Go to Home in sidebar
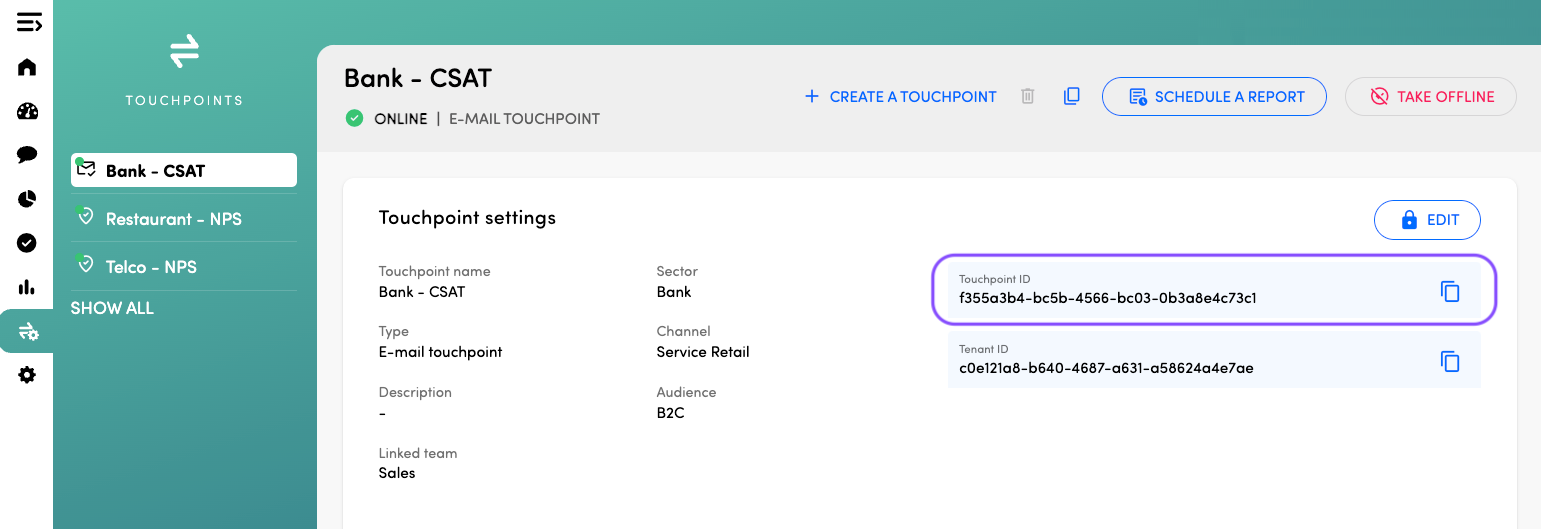 click(x=27, y=67)
